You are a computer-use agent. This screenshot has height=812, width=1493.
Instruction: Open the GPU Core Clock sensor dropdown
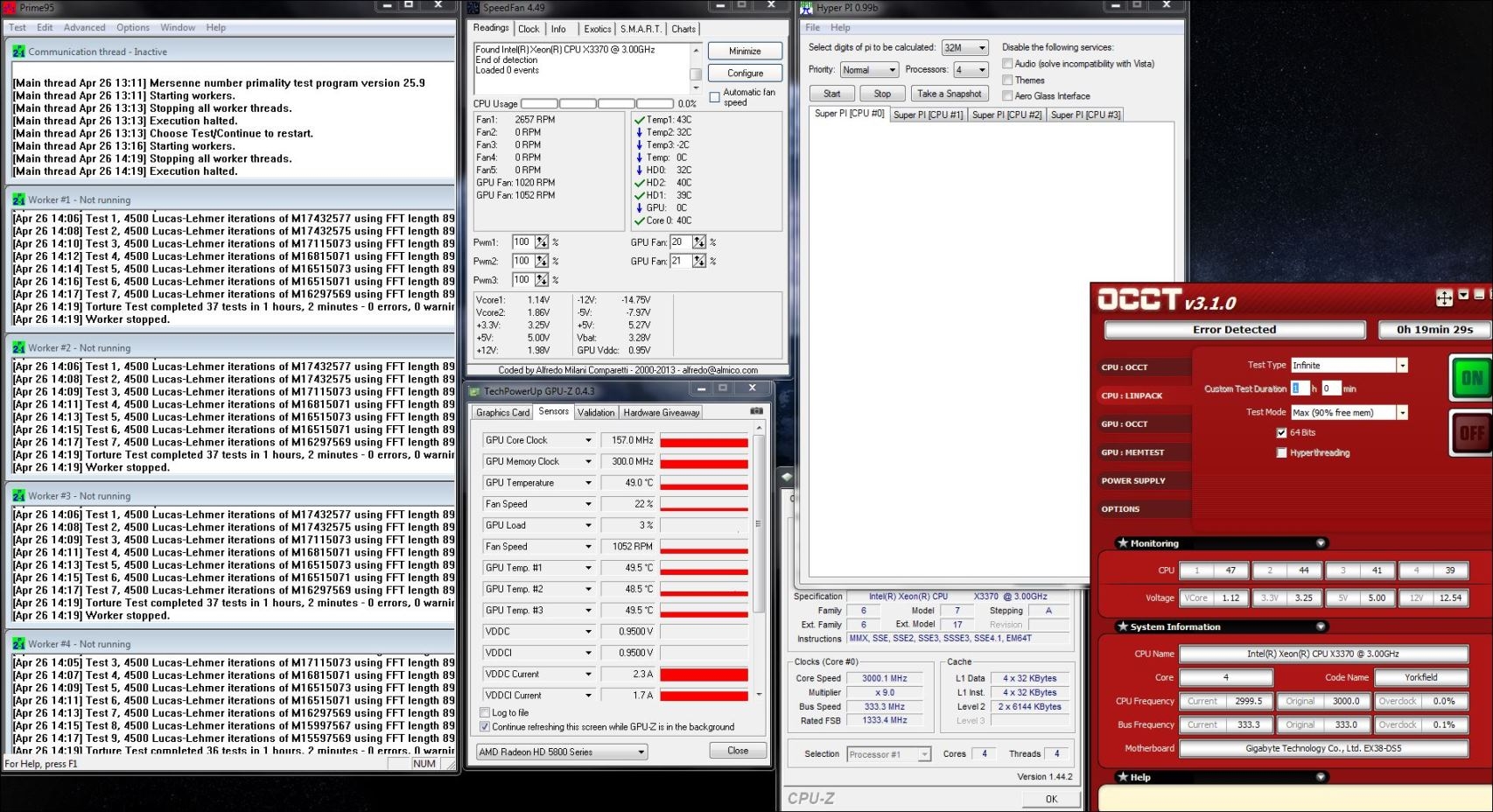click(588, 440)
